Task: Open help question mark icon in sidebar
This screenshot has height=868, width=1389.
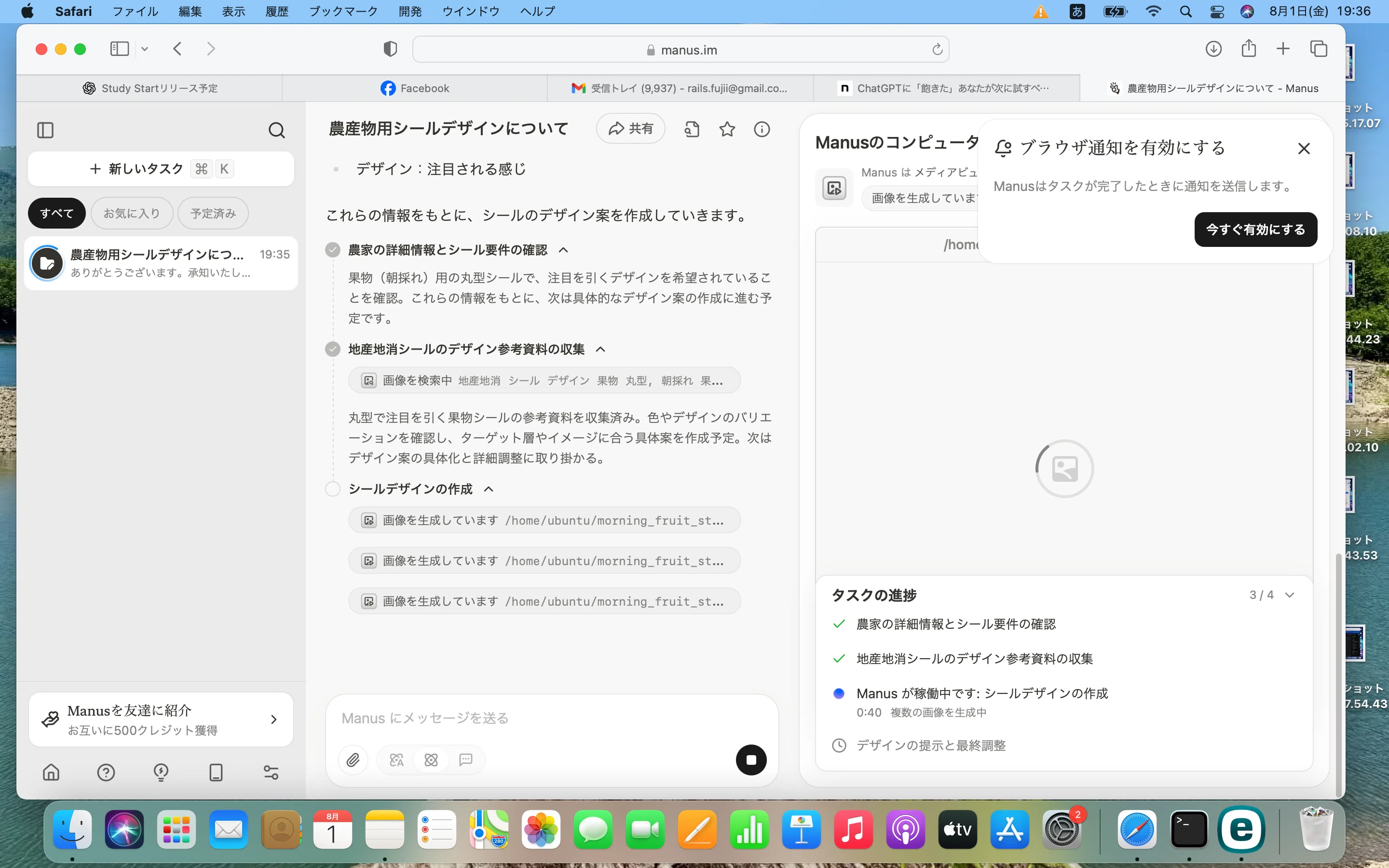Action: pos(106,772)
